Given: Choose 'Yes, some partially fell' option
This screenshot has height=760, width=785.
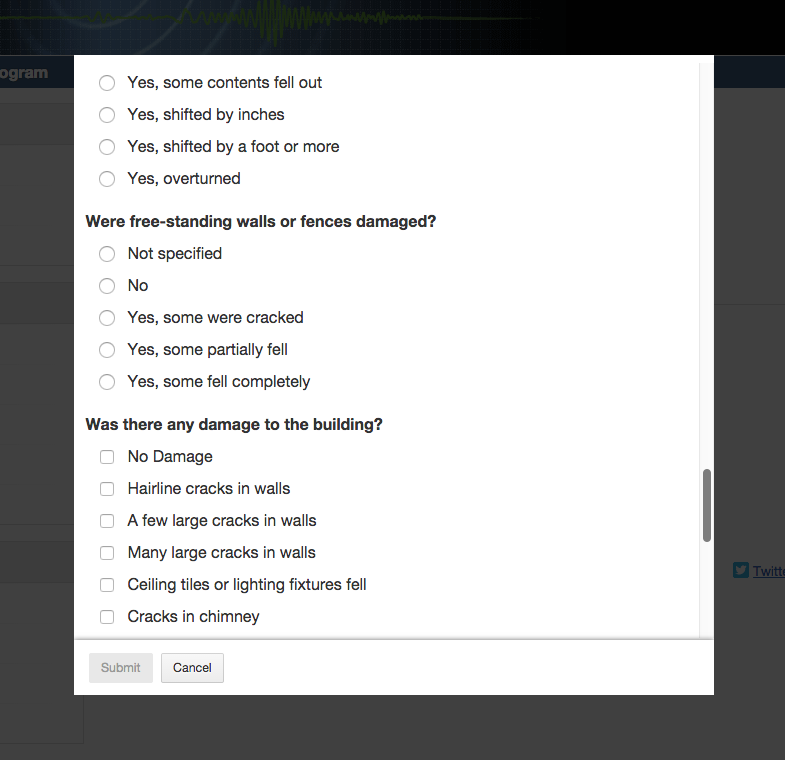Looking at the screenshot, I should [x=107, y=350].
